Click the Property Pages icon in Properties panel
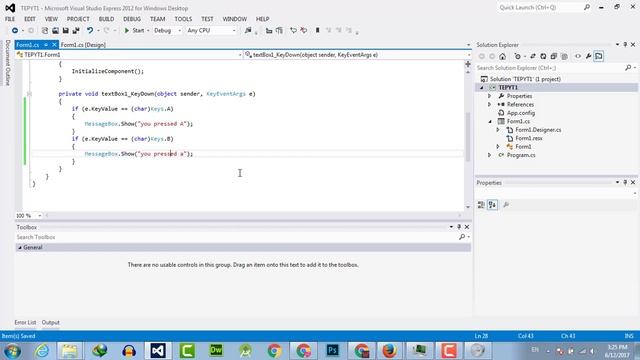The width and height of the screenshot is (640, 360). pyautogui.click(x=506, y=205)
